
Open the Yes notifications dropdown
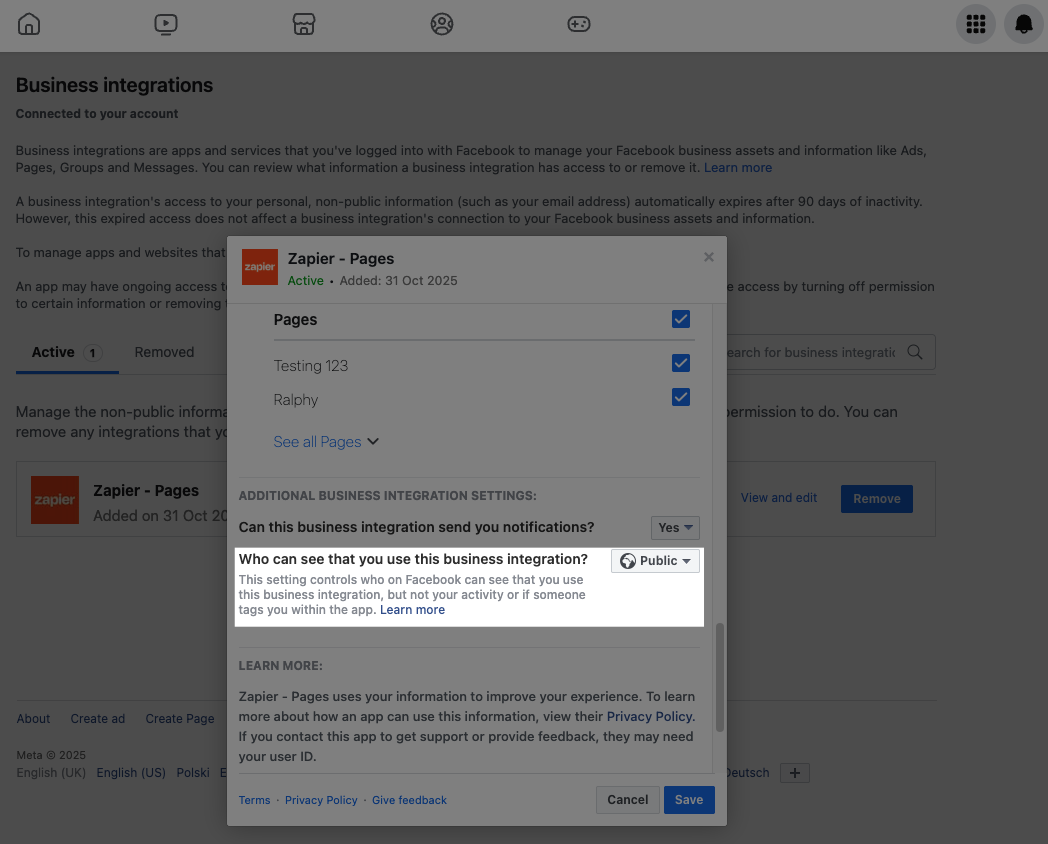[675, 527]
